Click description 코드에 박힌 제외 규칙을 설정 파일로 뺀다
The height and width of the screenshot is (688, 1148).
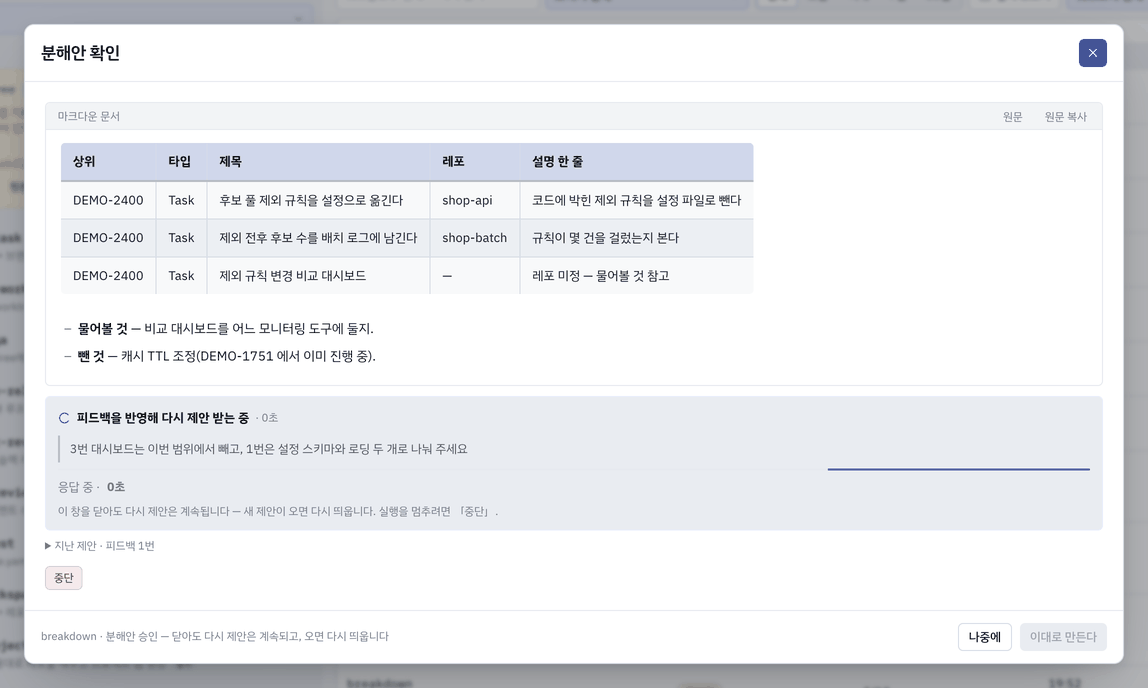tap(636, 201)
